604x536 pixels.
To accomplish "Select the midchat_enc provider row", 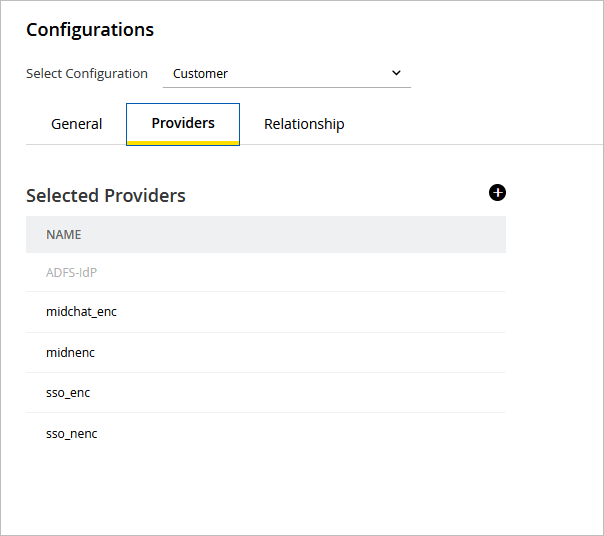I will click(x=266, y=312).
